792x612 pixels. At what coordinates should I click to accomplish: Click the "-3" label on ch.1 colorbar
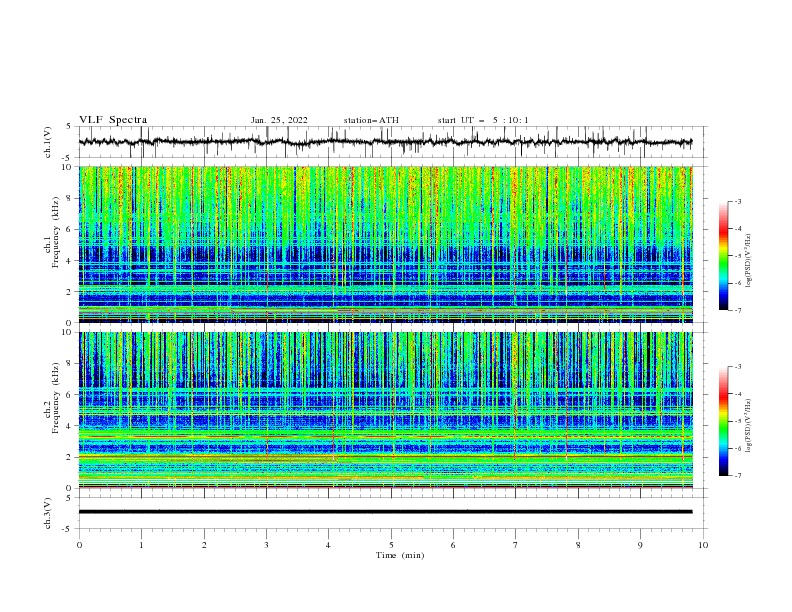coord(737,201)
